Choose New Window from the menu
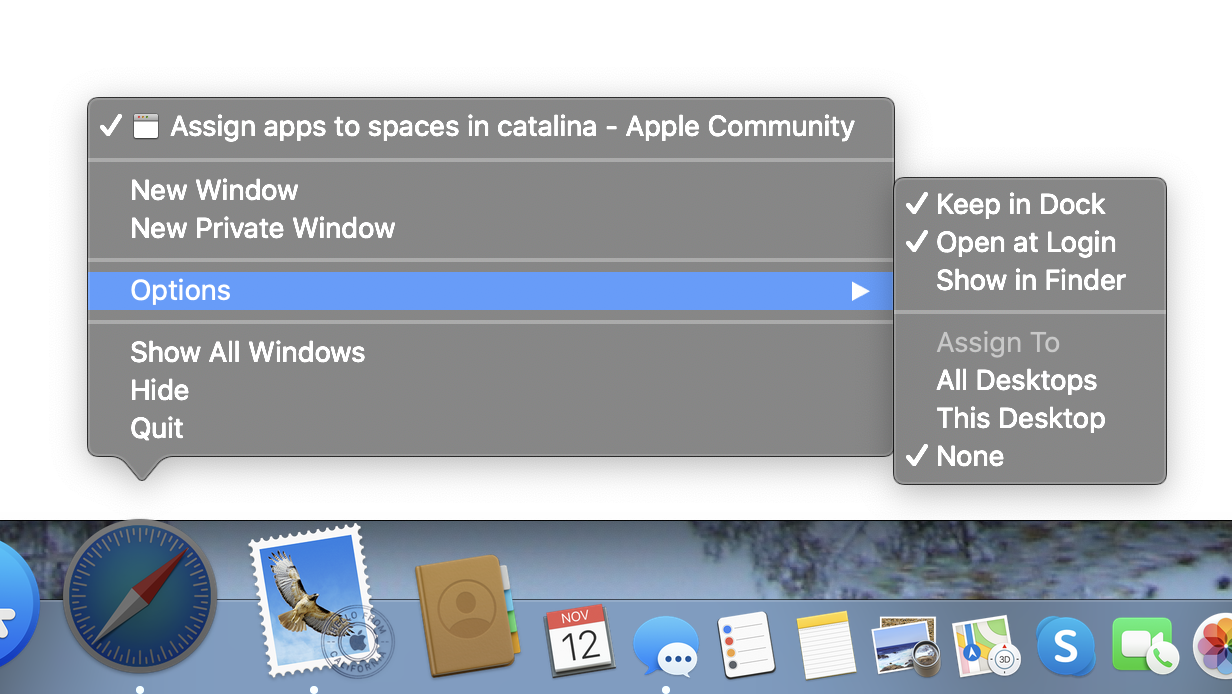Image resolution: width=1232 pixels, height=694 pixels. pyautogui.click(x=491, y=190)
